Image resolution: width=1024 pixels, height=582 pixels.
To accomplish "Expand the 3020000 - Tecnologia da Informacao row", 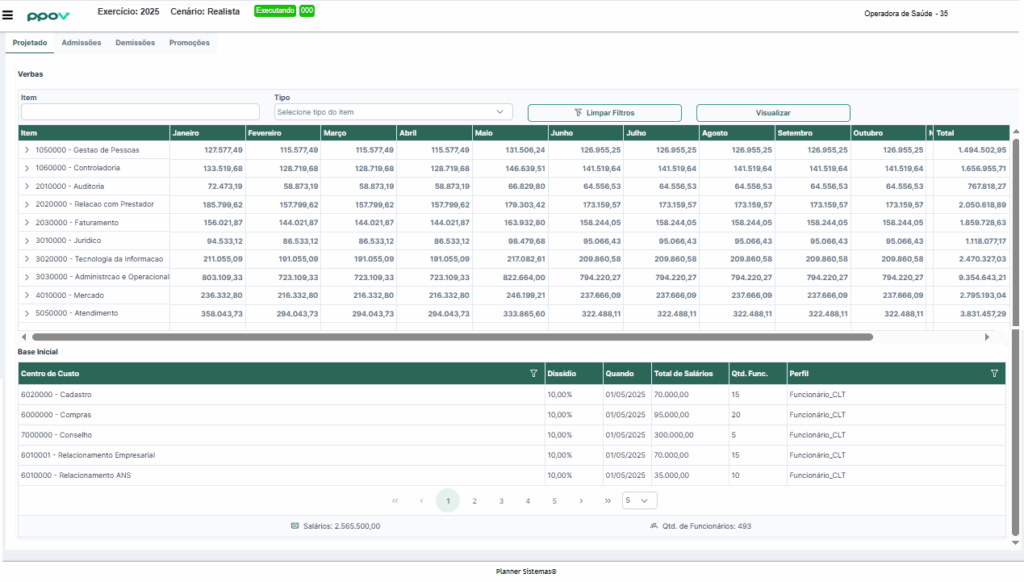I will [x=27, y=259].
